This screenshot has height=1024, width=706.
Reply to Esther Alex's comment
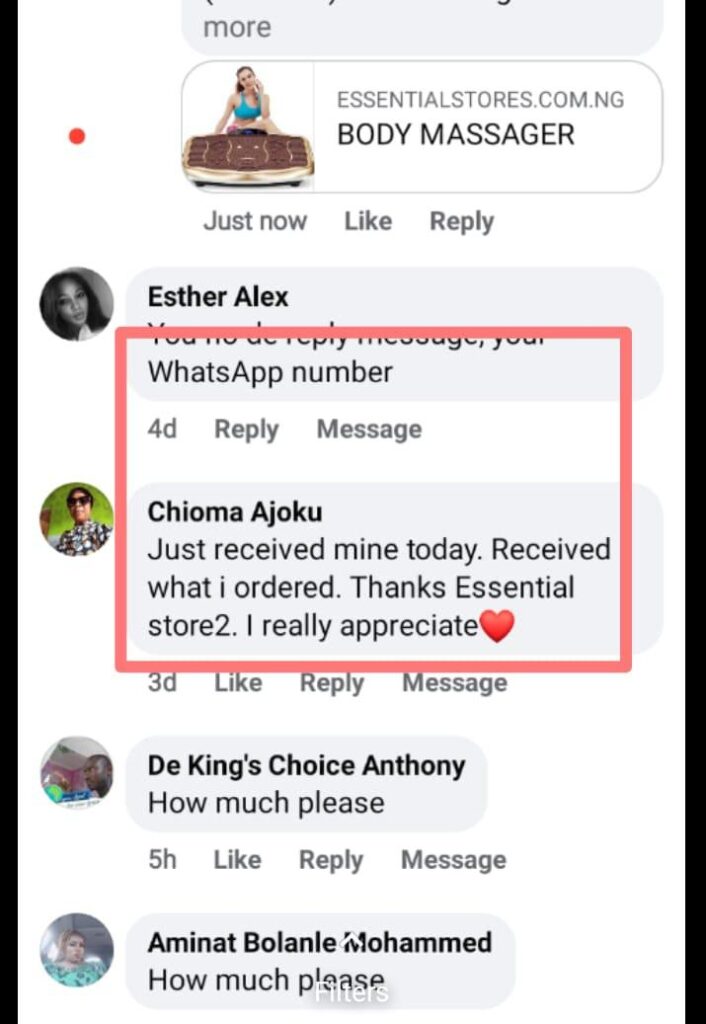point(246,430)
